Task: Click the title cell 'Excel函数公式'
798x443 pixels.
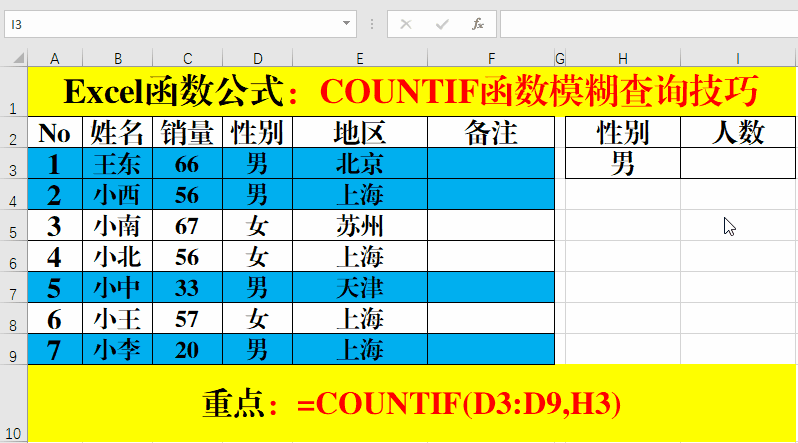Action: coord(412,92)
